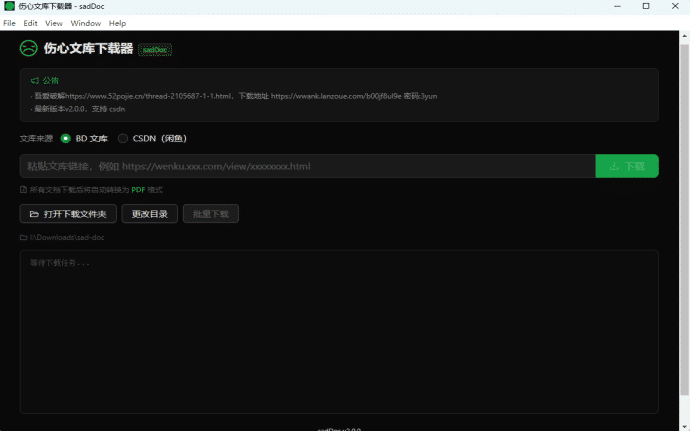Open the File menu
Viewport: 690px width, 431px height.
click(9, 23)
